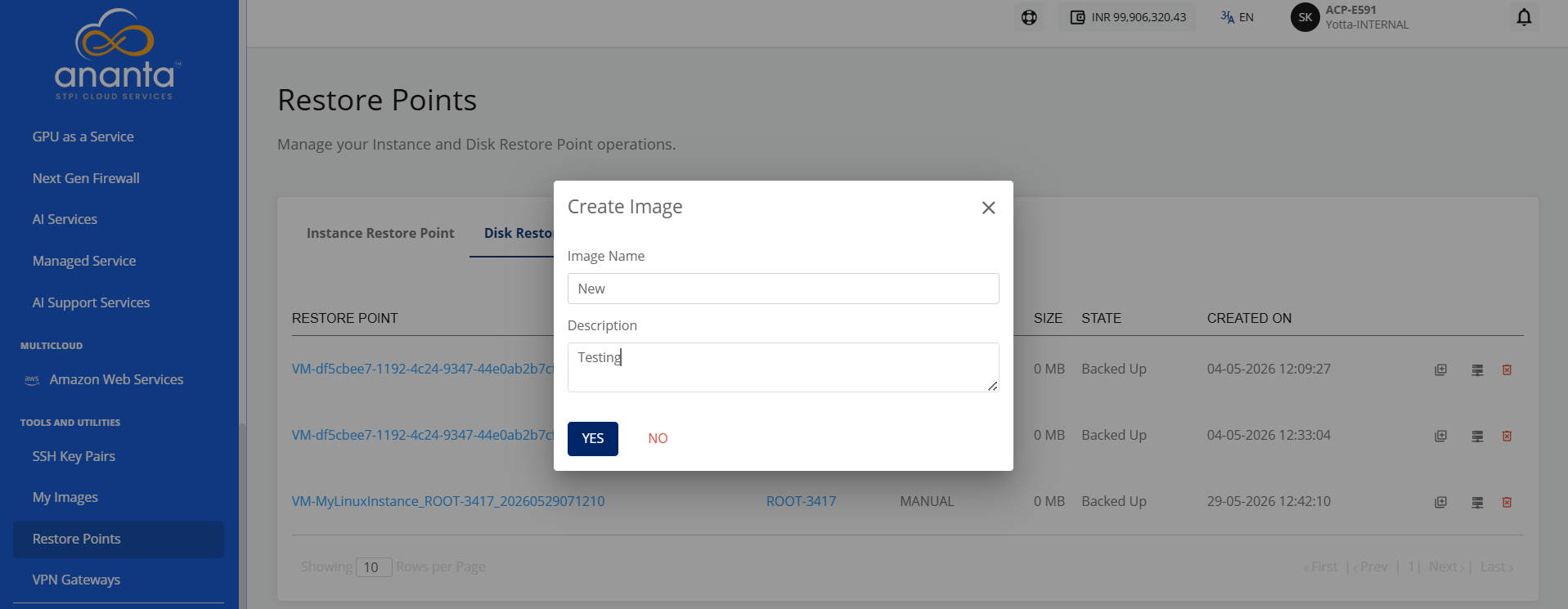Image resolution: width=1568 pixels, height=609 pixels.
Task: Go to the Next page
Action: pyautogui.click(x=1446, y=567)
